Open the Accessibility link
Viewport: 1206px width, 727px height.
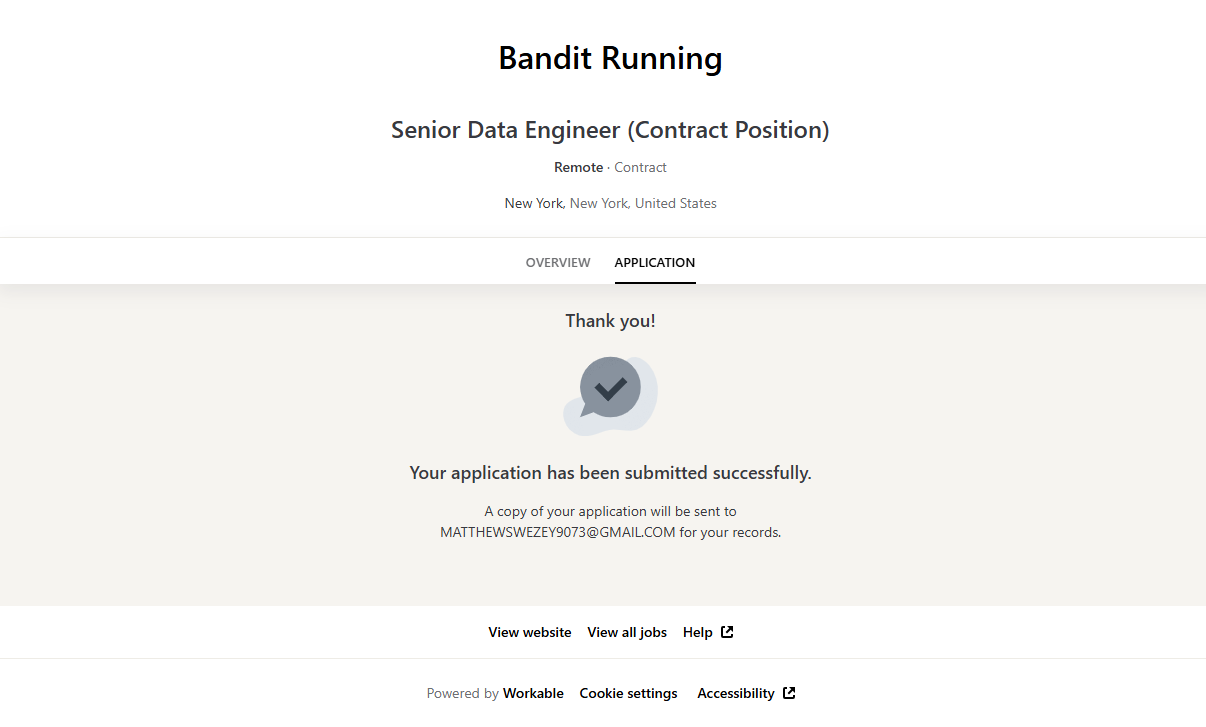pyautogui.click(x=736, y=693)
